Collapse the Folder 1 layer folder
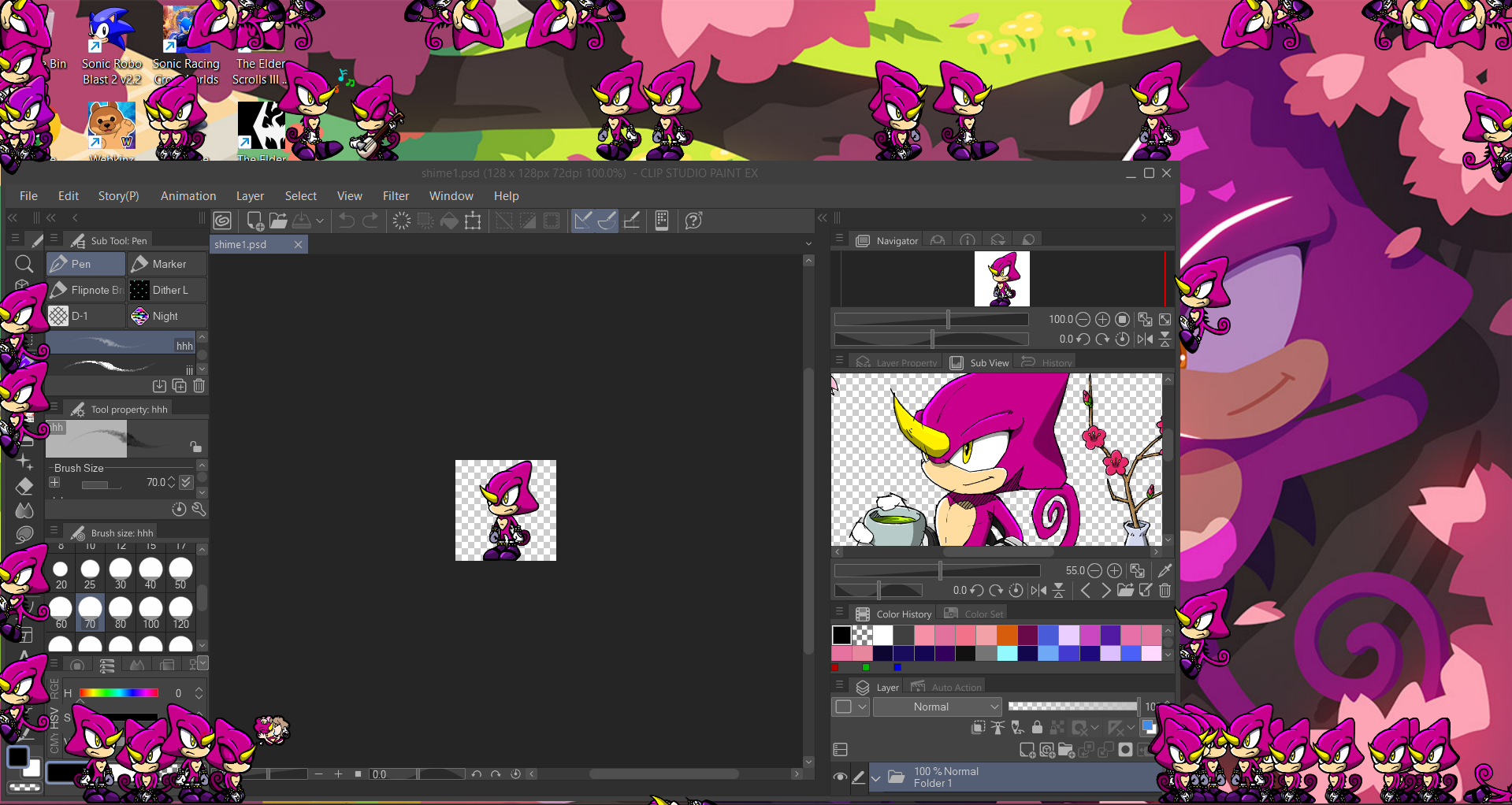Viewport: 1512px width, 805px height. [x=875, y=778]
